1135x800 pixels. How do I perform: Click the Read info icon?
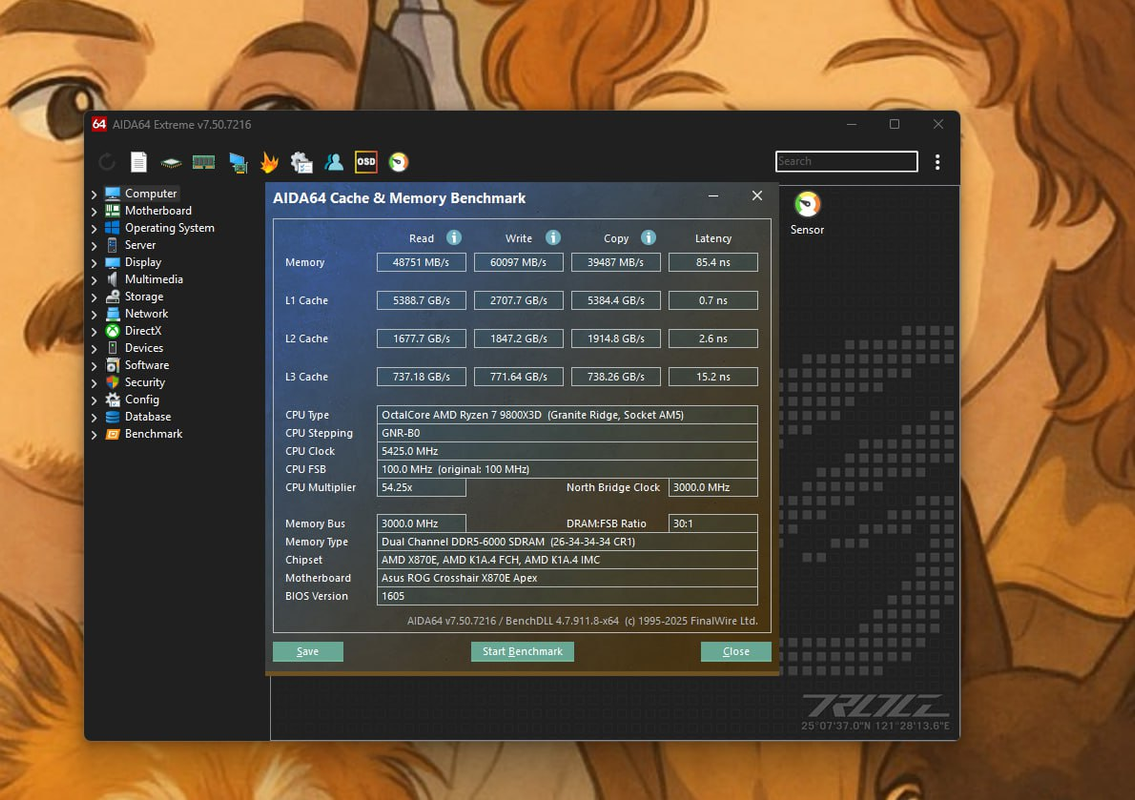point(454,237)
